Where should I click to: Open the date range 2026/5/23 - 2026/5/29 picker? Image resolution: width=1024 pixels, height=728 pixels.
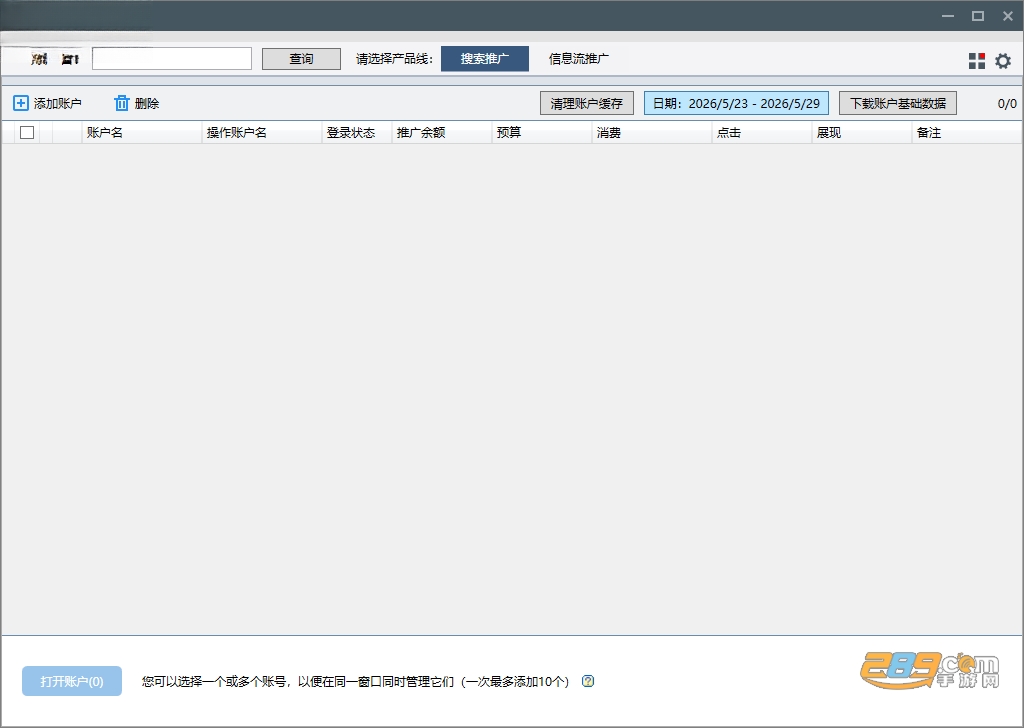736,103
